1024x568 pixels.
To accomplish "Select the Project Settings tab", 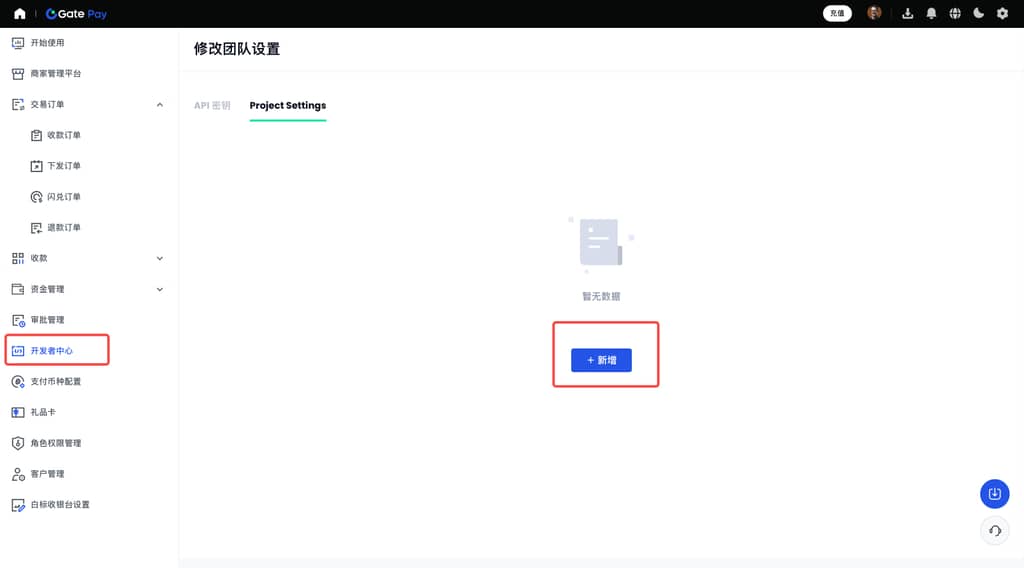I will click(x=287, y=105).
